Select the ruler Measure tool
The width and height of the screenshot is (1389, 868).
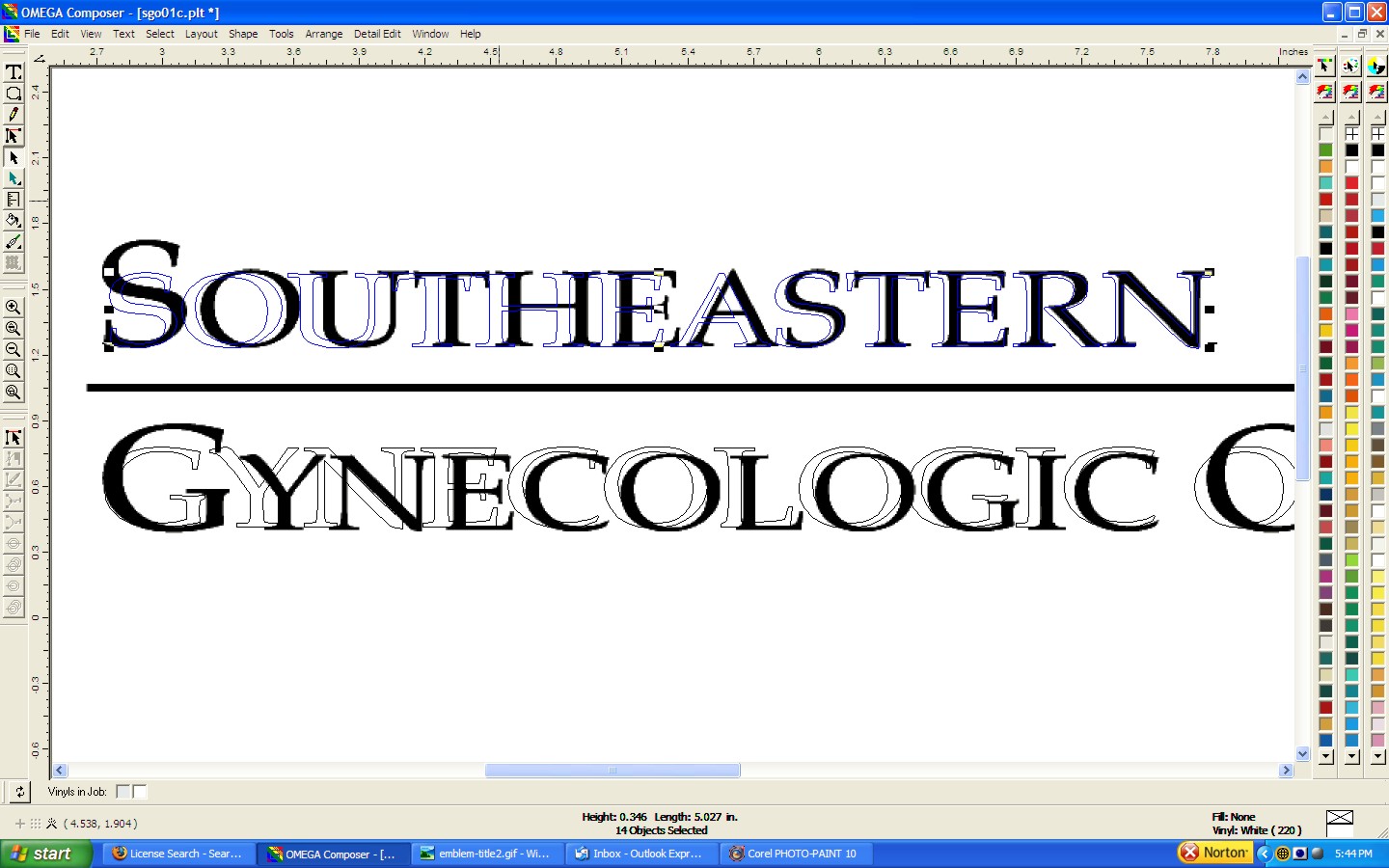14,200
